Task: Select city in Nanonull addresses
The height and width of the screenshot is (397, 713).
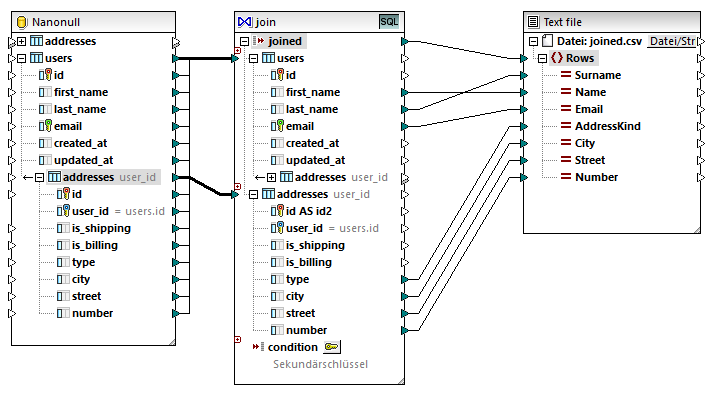Action: 81,279
